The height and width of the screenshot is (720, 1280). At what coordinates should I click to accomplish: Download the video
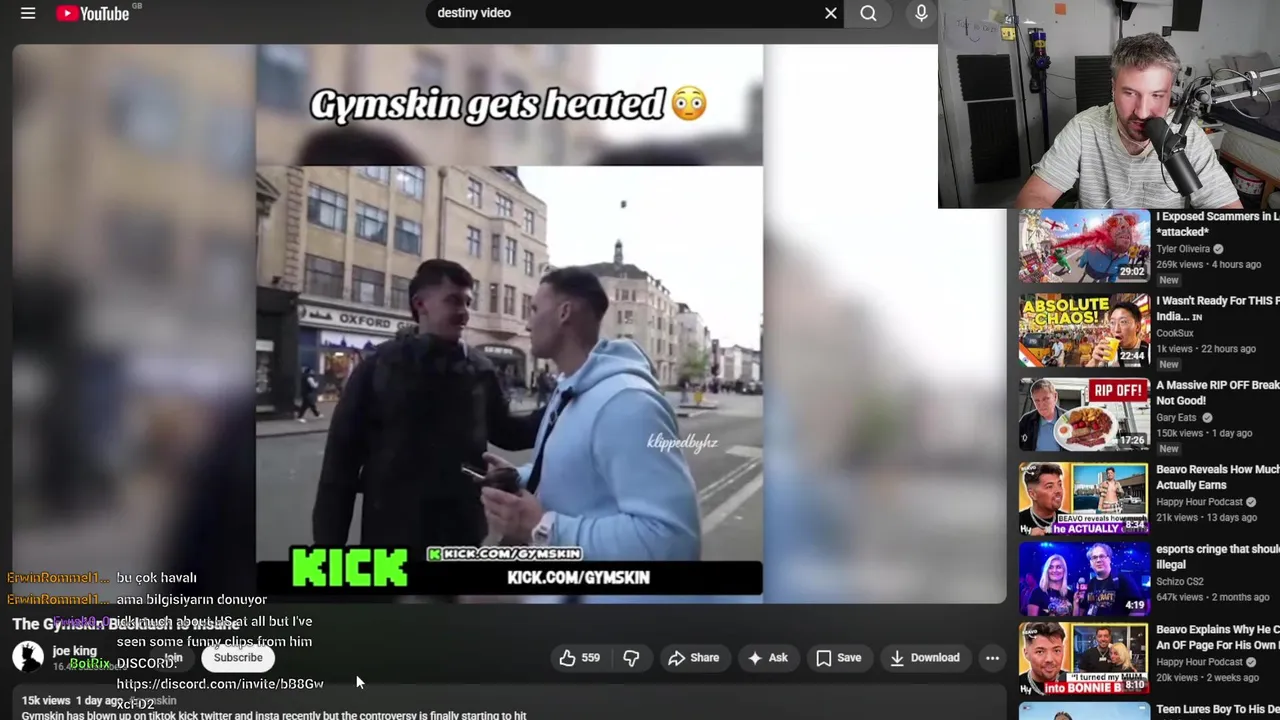[924, 657]
